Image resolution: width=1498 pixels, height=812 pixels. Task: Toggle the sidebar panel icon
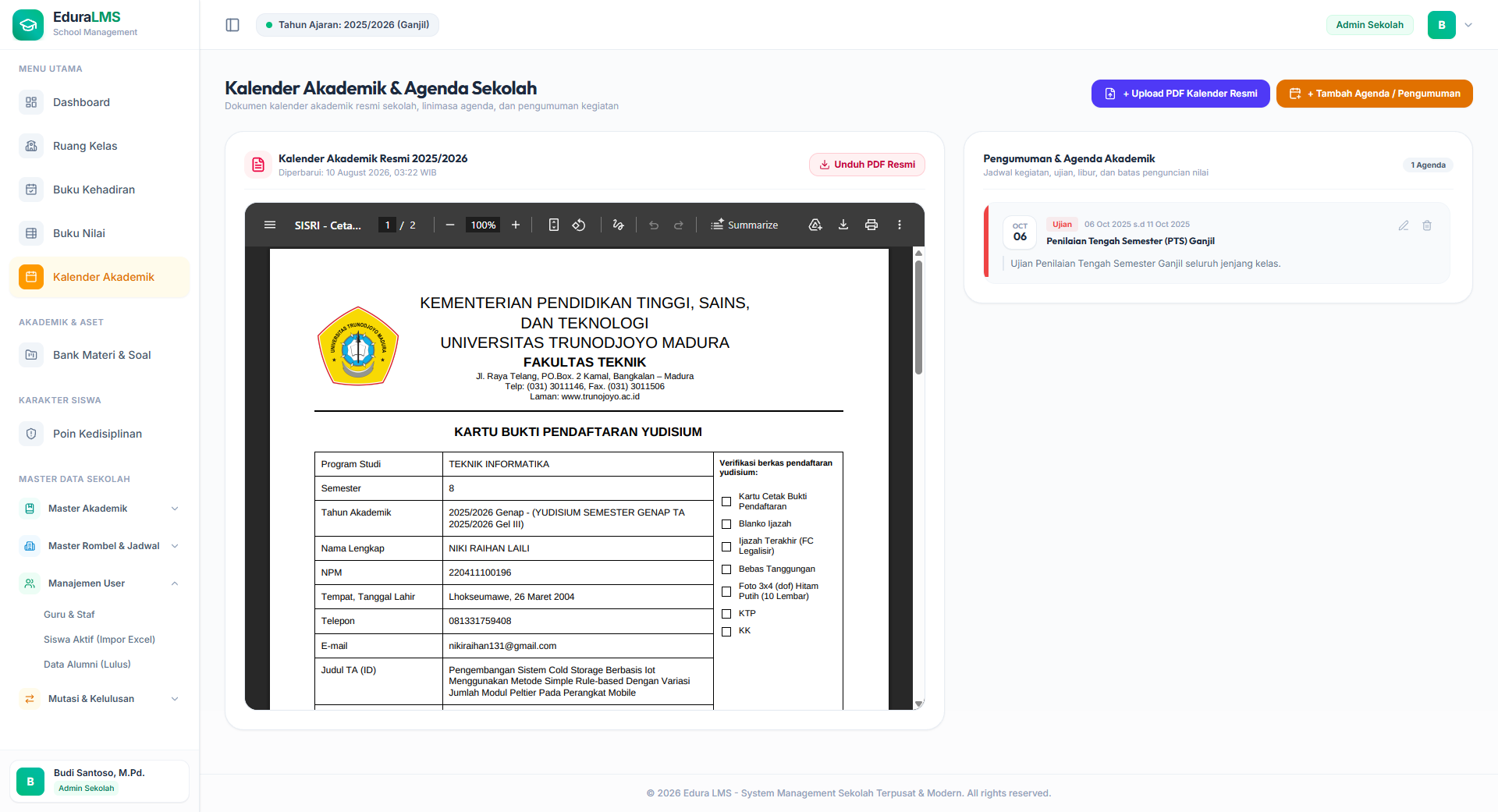(x=233, y=25)
